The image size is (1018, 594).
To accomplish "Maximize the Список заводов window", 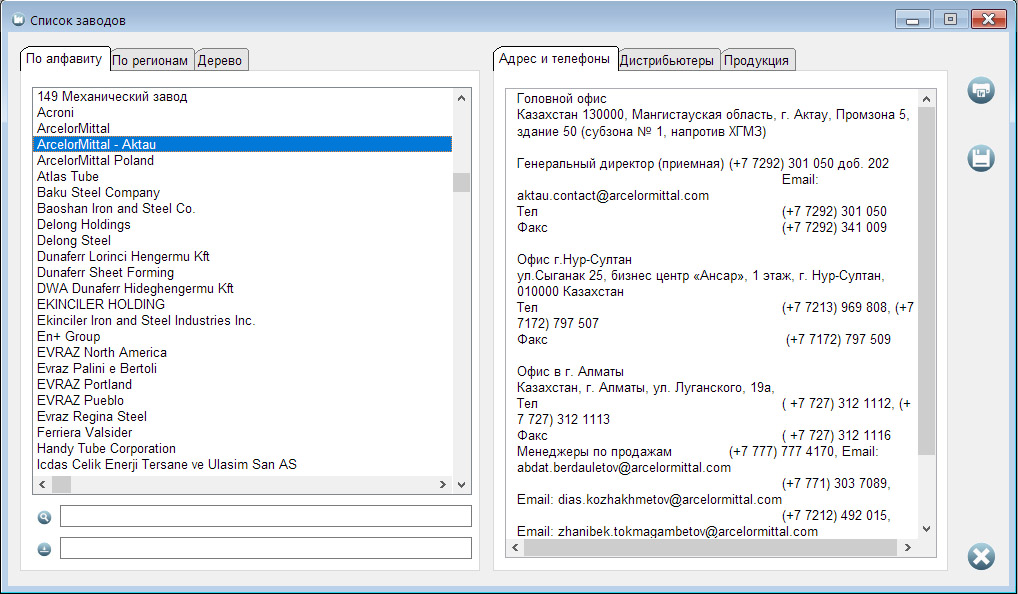I will (x=950, y=19).
